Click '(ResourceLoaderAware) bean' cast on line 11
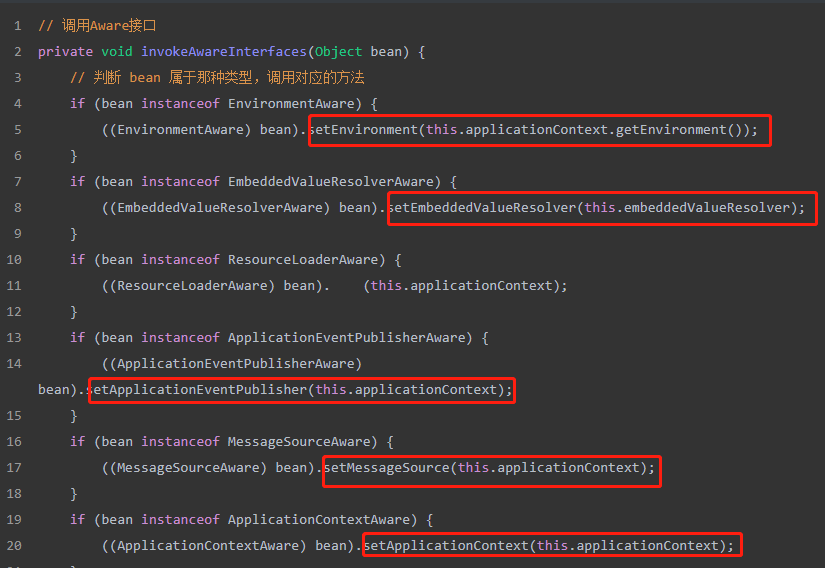 [x=212, y=286]
